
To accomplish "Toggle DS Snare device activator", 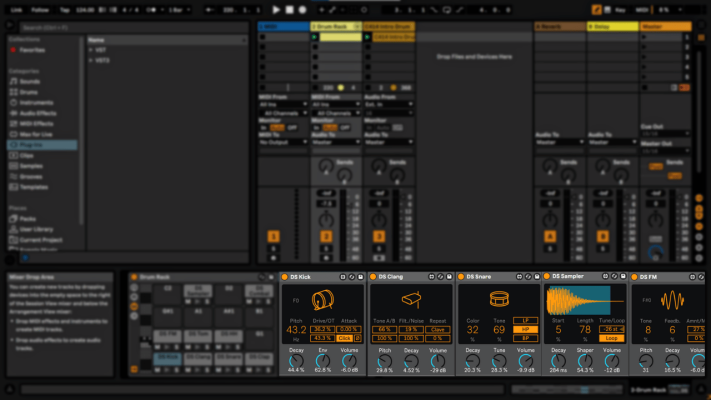I will point(461,277).
